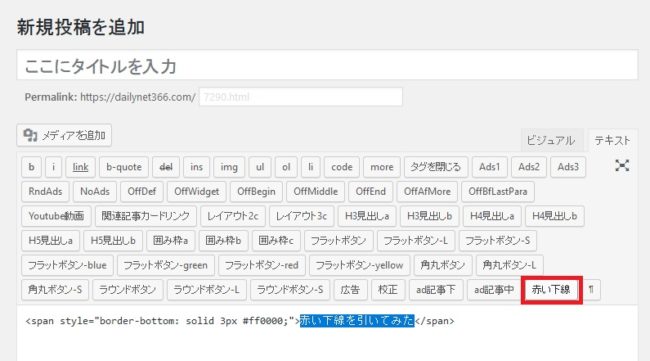Click the Add Media (メディアを追加) button
The image size is (650, 361).
[x=64, y=135]
